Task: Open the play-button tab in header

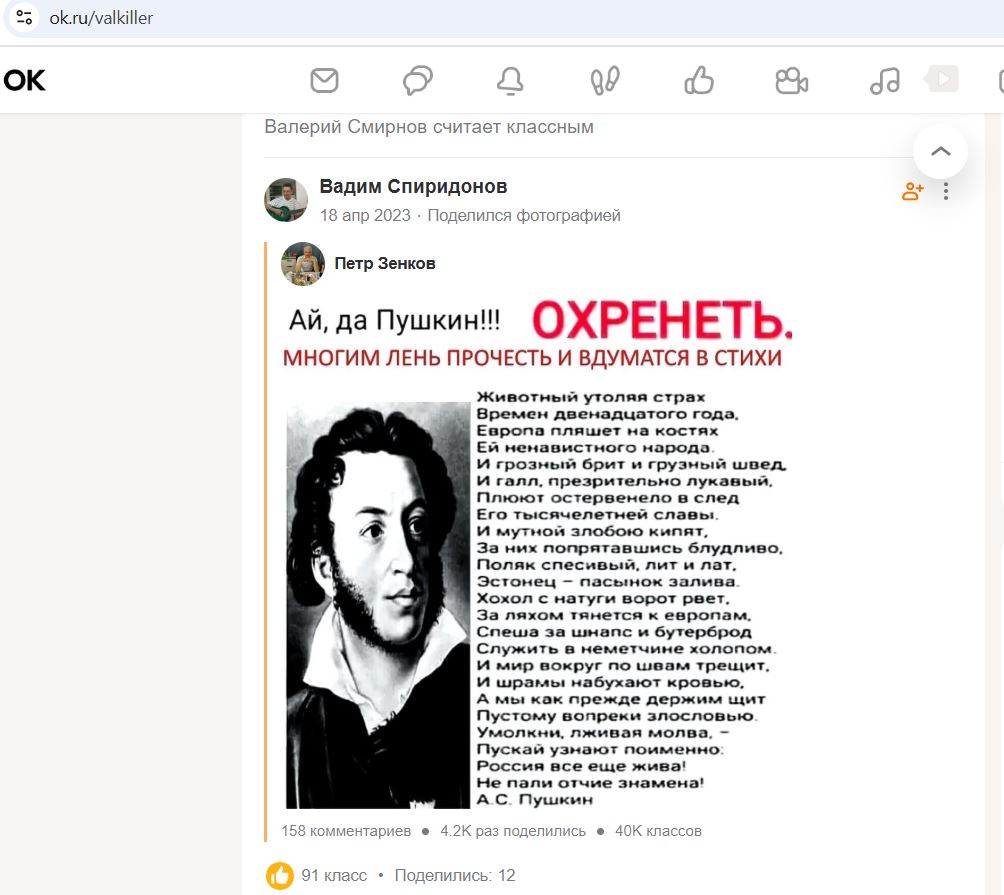Action: 941,79
